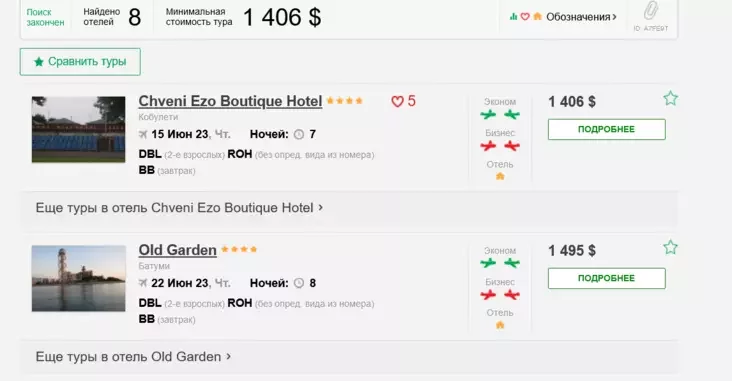Click the Отель house icon for Chveni Ezo
Screen dimensions: 732x381
[x=500, y=176]
